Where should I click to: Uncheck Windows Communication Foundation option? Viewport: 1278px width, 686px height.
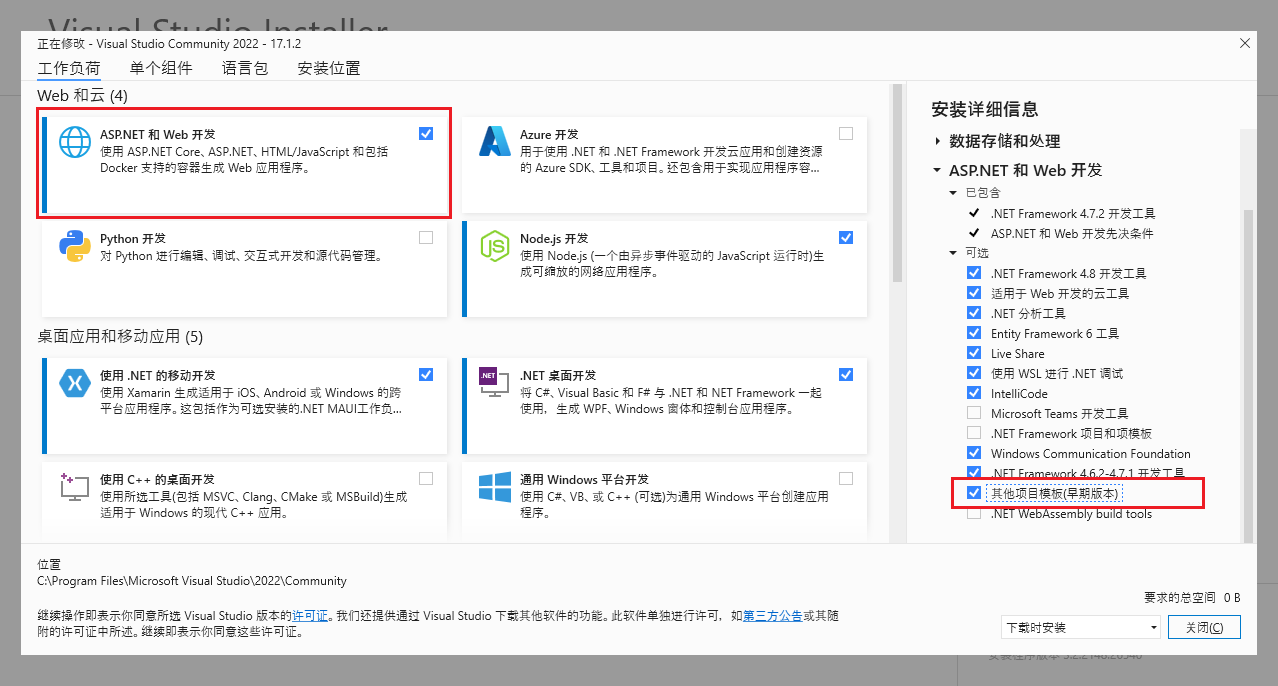click(x=974, y=453)
